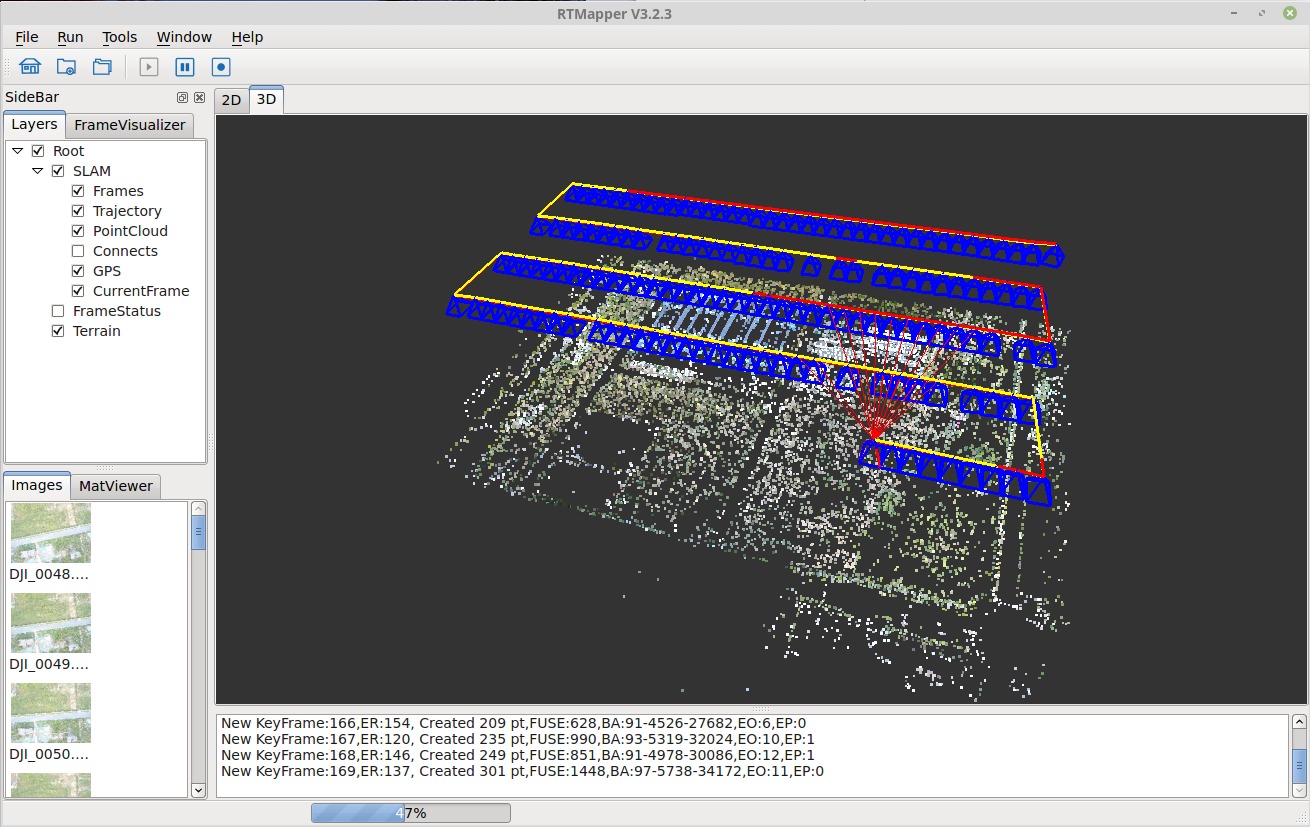Click the Home icon in the toolbar

(30, 67)
